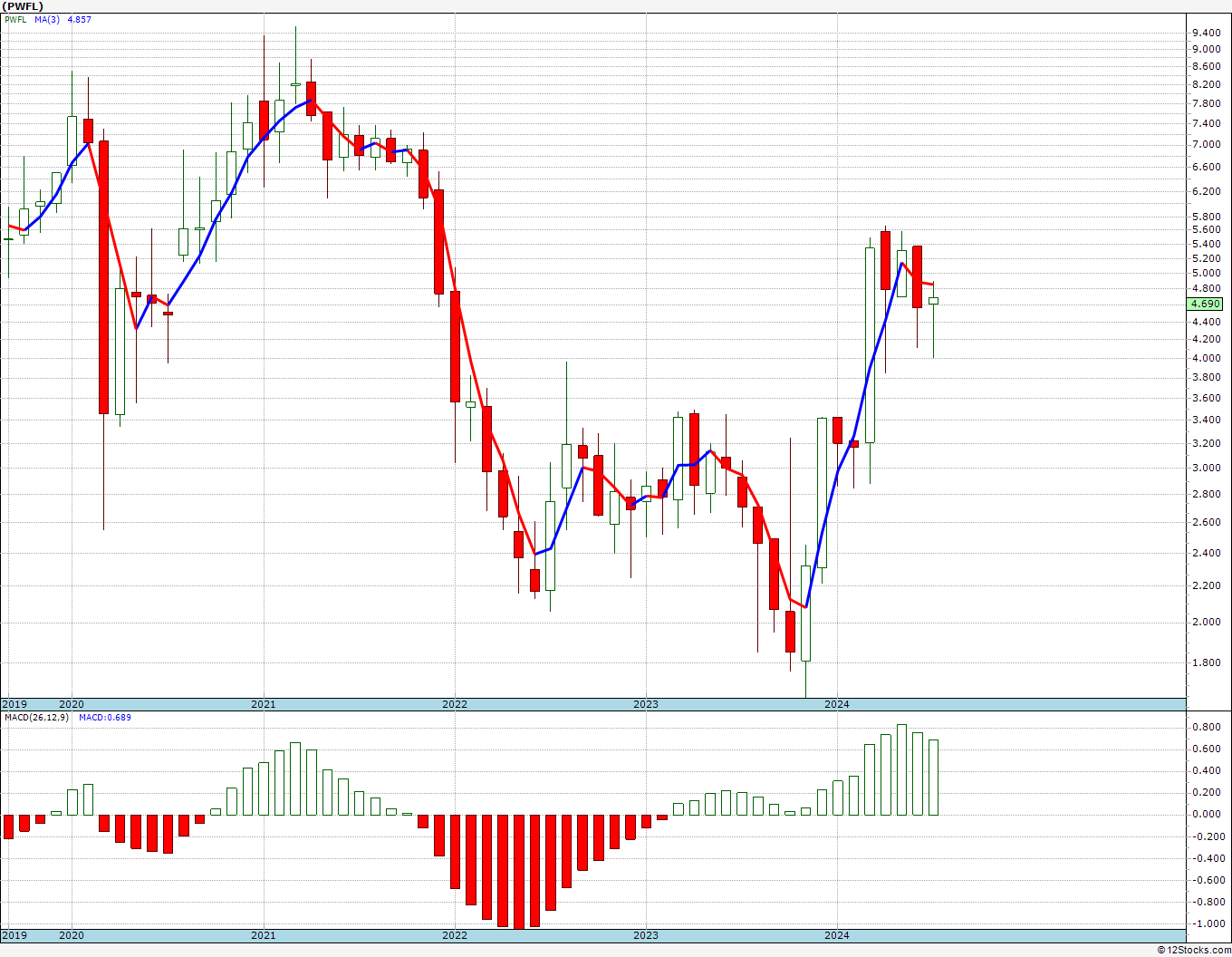Image resolution: width=1232 pixels, height=957 pixels.
Task: Click the 0.800 MACD axis label
Action: 1208,727
